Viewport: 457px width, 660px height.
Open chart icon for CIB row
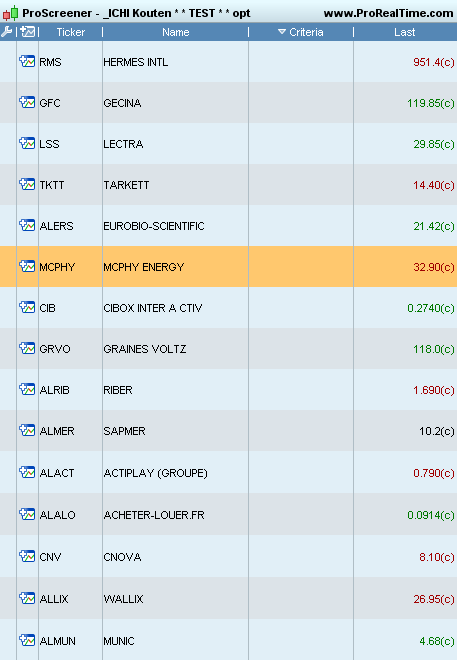click(27, 308)
